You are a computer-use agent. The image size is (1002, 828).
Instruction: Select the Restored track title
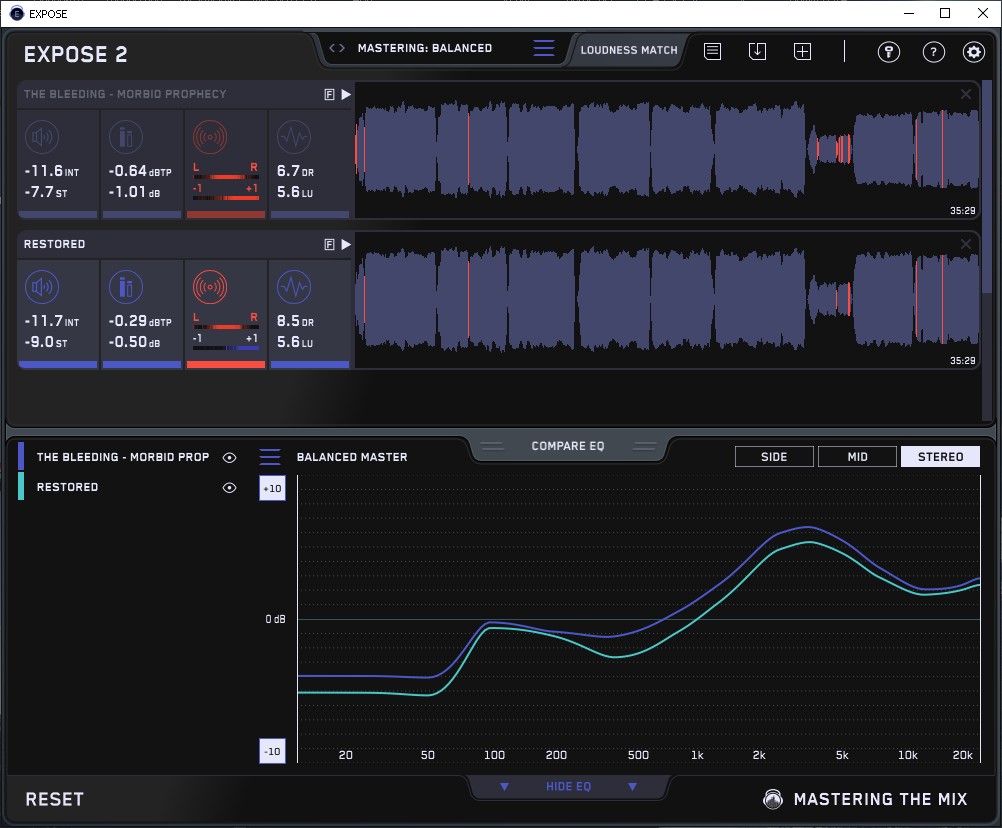point(54,244)
